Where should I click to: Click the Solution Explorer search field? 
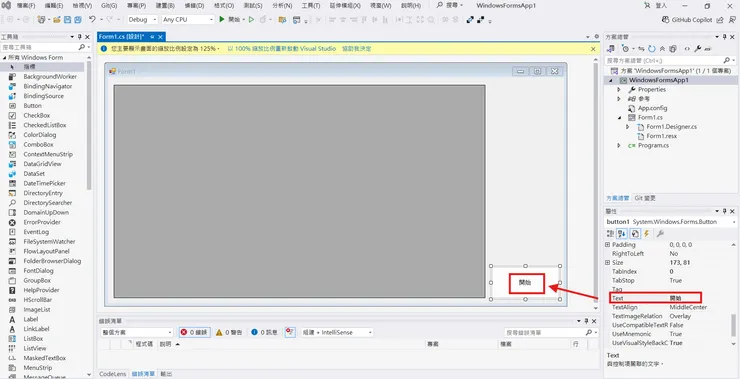tap(665, 60)
